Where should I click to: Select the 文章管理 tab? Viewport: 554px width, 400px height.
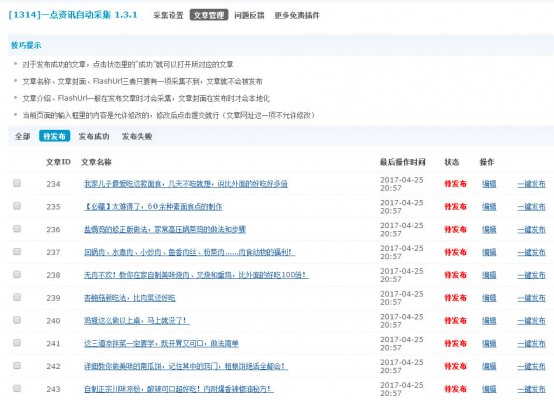209,15
